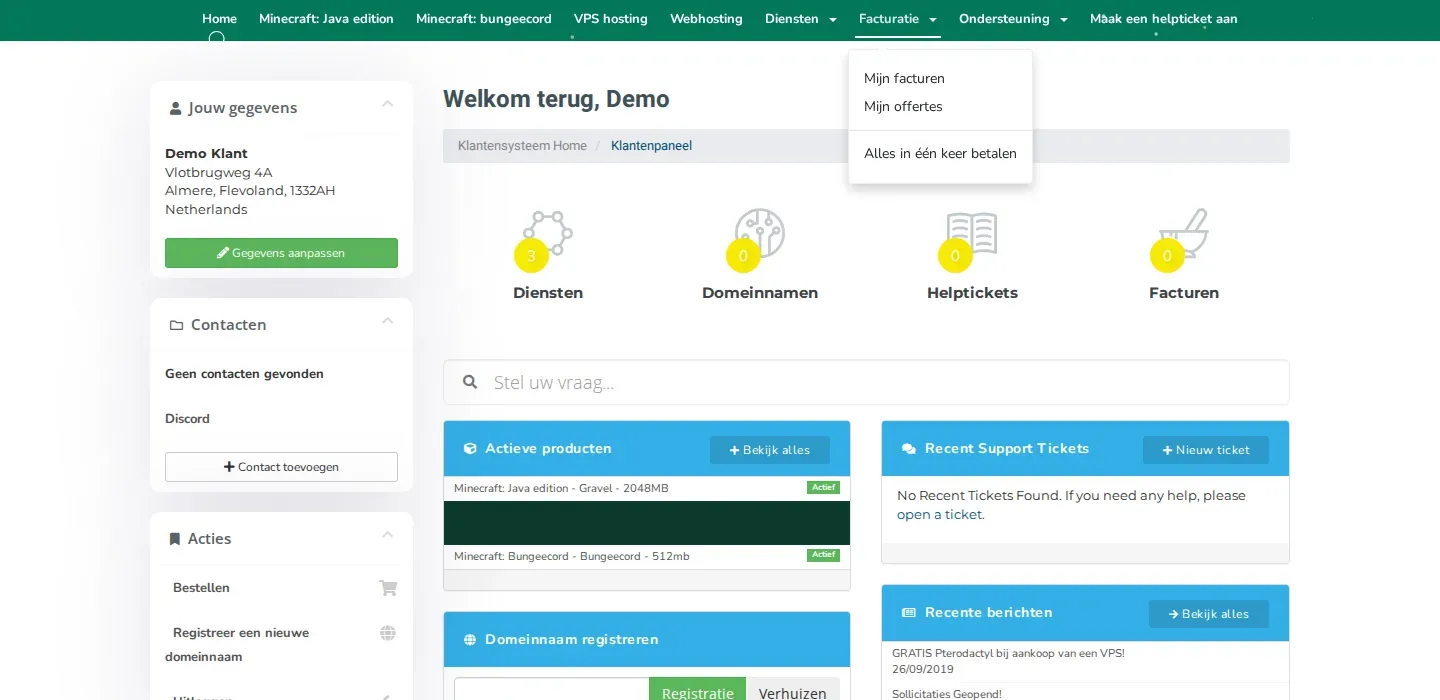This screenshot has height=700, width=1440.
Task: Click the Gegevens aanpassen button
Action: (x=281, y=253)
